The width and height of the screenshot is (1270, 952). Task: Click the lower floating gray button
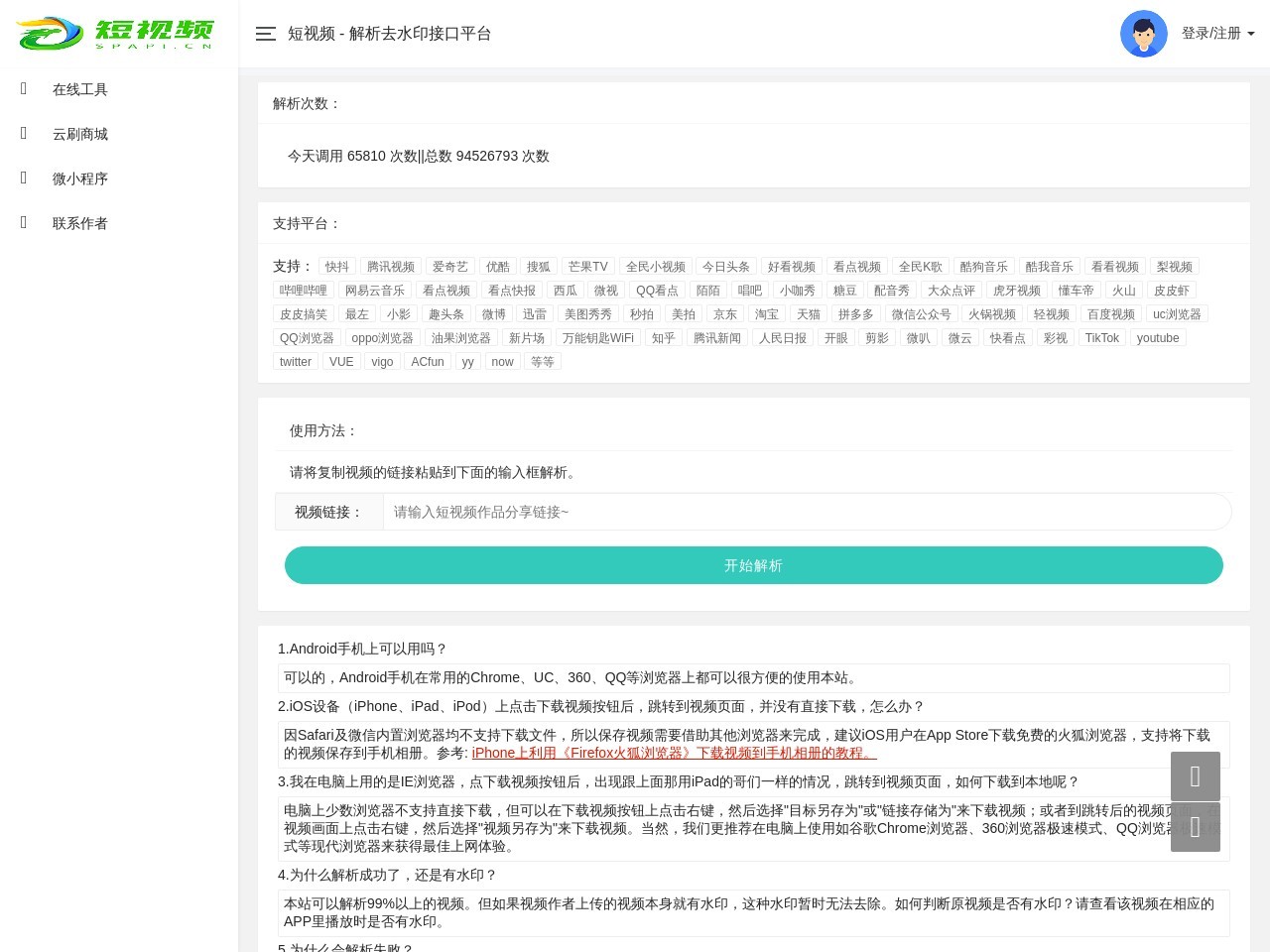click(1195, 827)
